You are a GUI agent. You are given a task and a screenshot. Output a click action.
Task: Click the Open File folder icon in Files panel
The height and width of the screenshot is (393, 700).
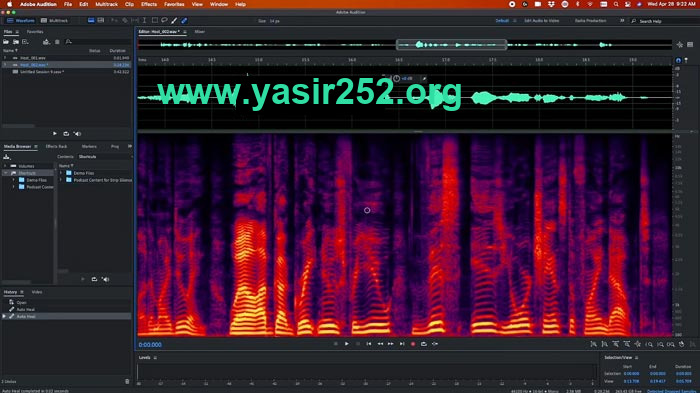(x=6, y=42)
